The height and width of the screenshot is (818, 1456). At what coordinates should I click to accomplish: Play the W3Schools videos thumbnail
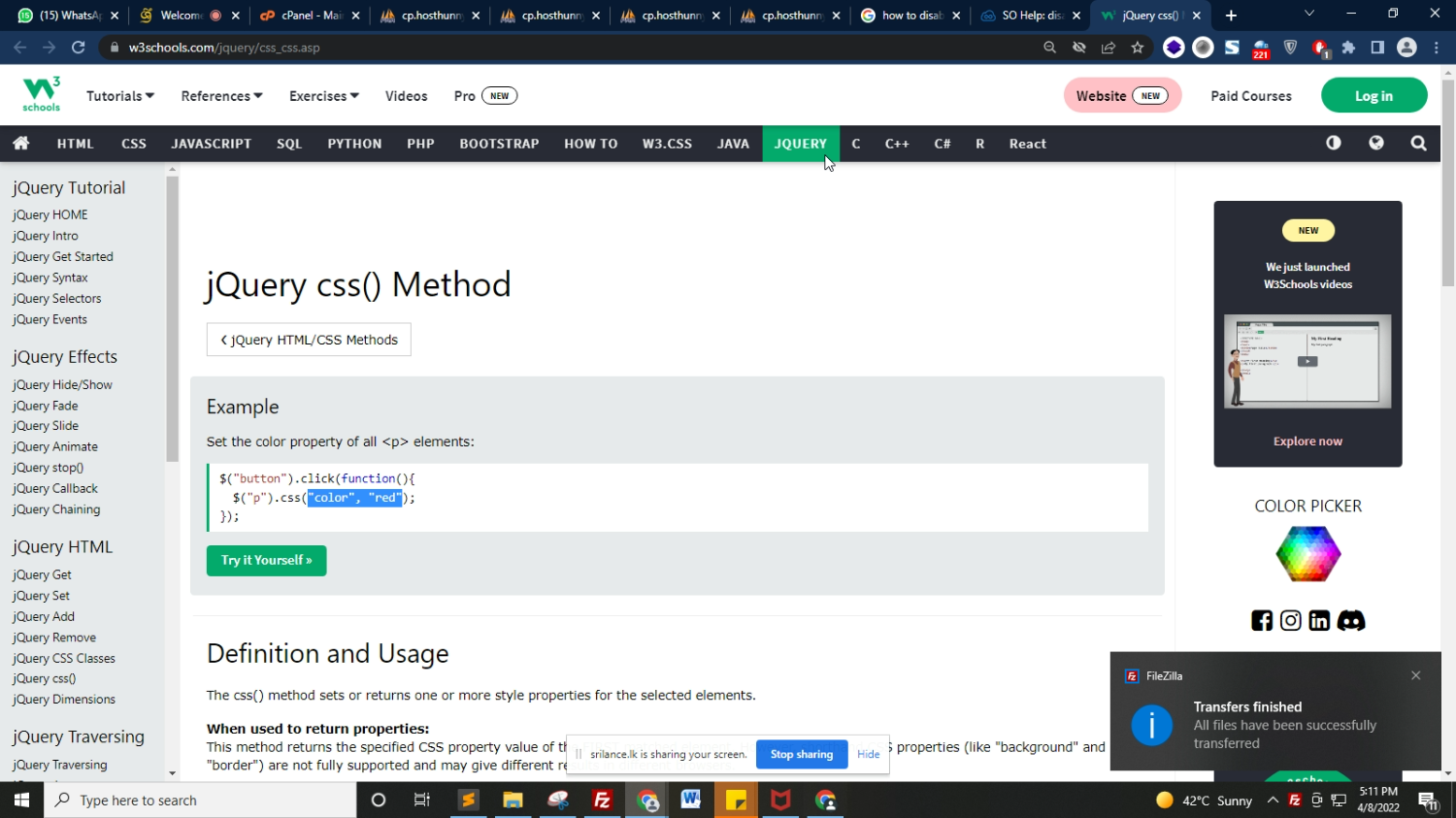tap(1307, 361)
